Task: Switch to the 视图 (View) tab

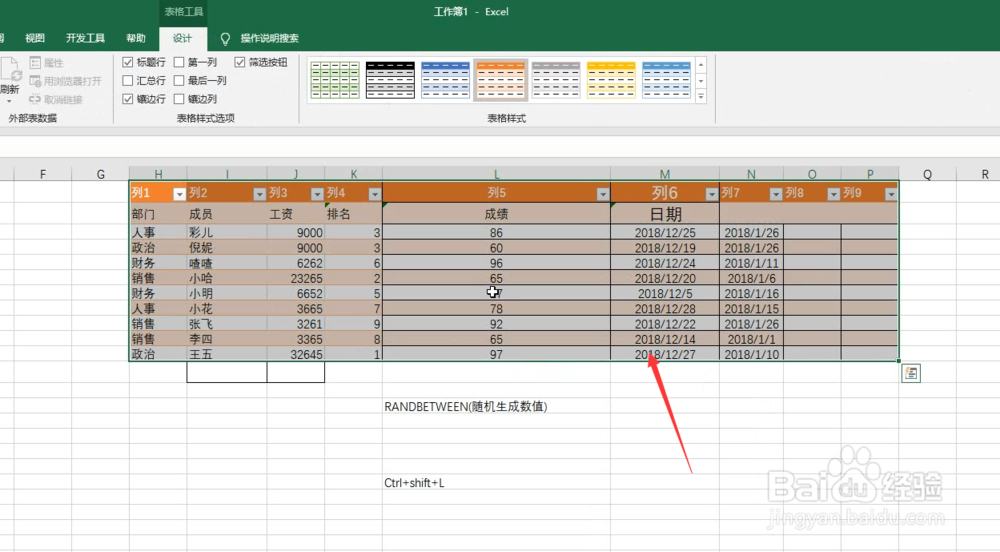Action: pos(35,38)
